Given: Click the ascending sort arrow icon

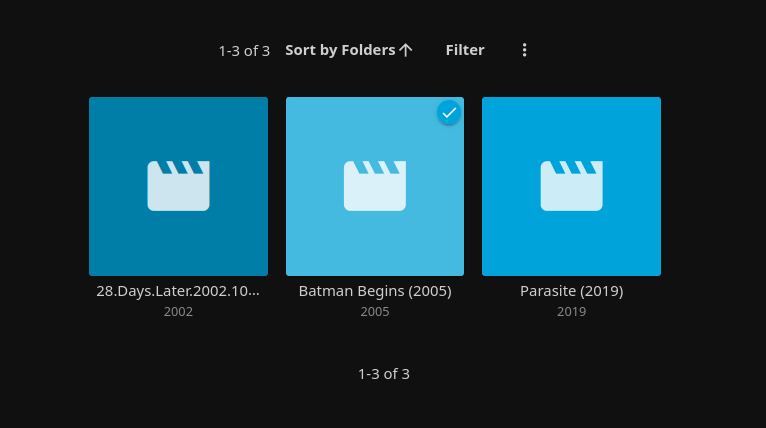Looking at the screenshot, I should tap(406, 50).
